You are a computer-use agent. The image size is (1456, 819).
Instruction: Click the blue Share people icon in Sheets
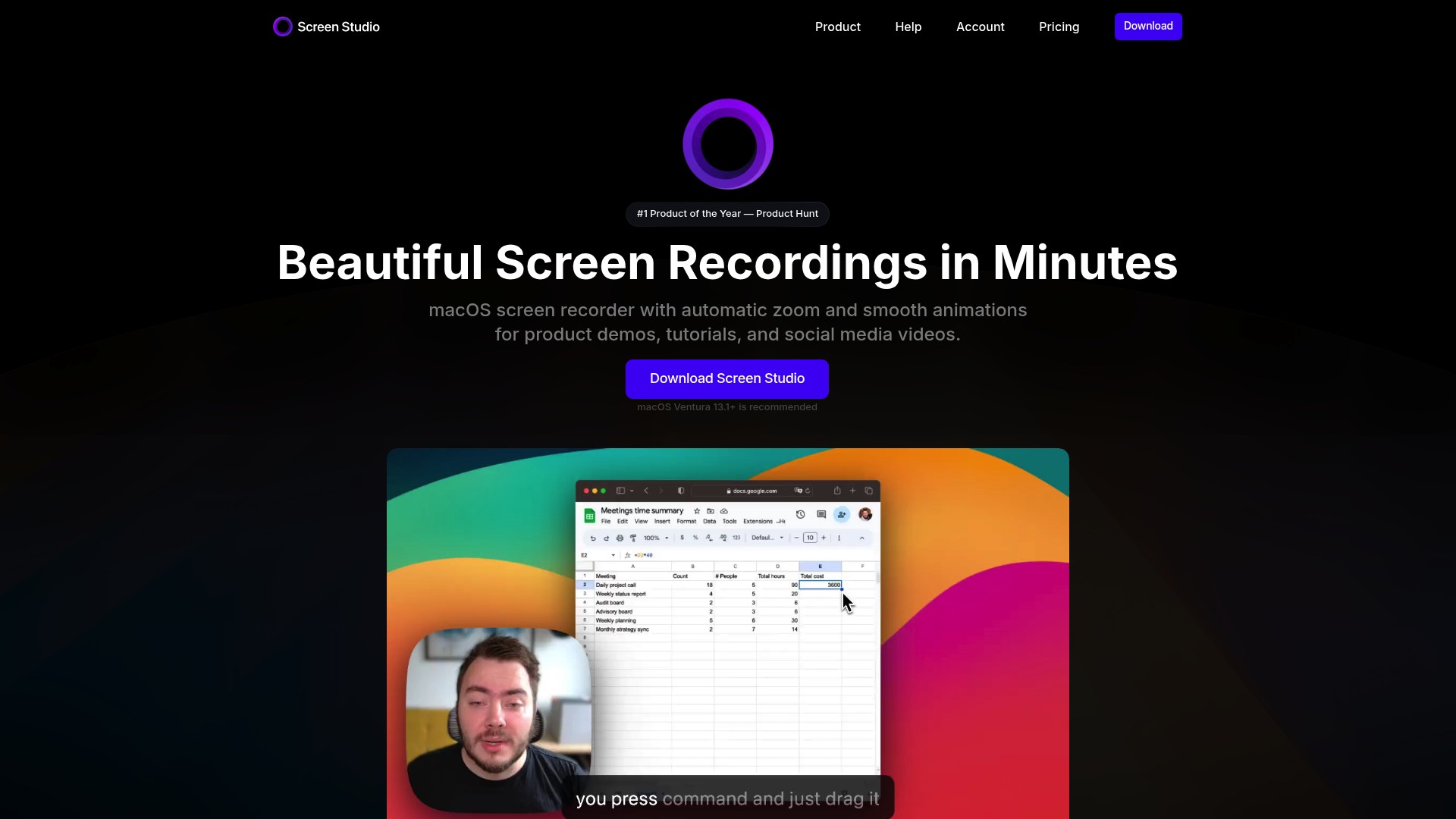tap(842, 515)
